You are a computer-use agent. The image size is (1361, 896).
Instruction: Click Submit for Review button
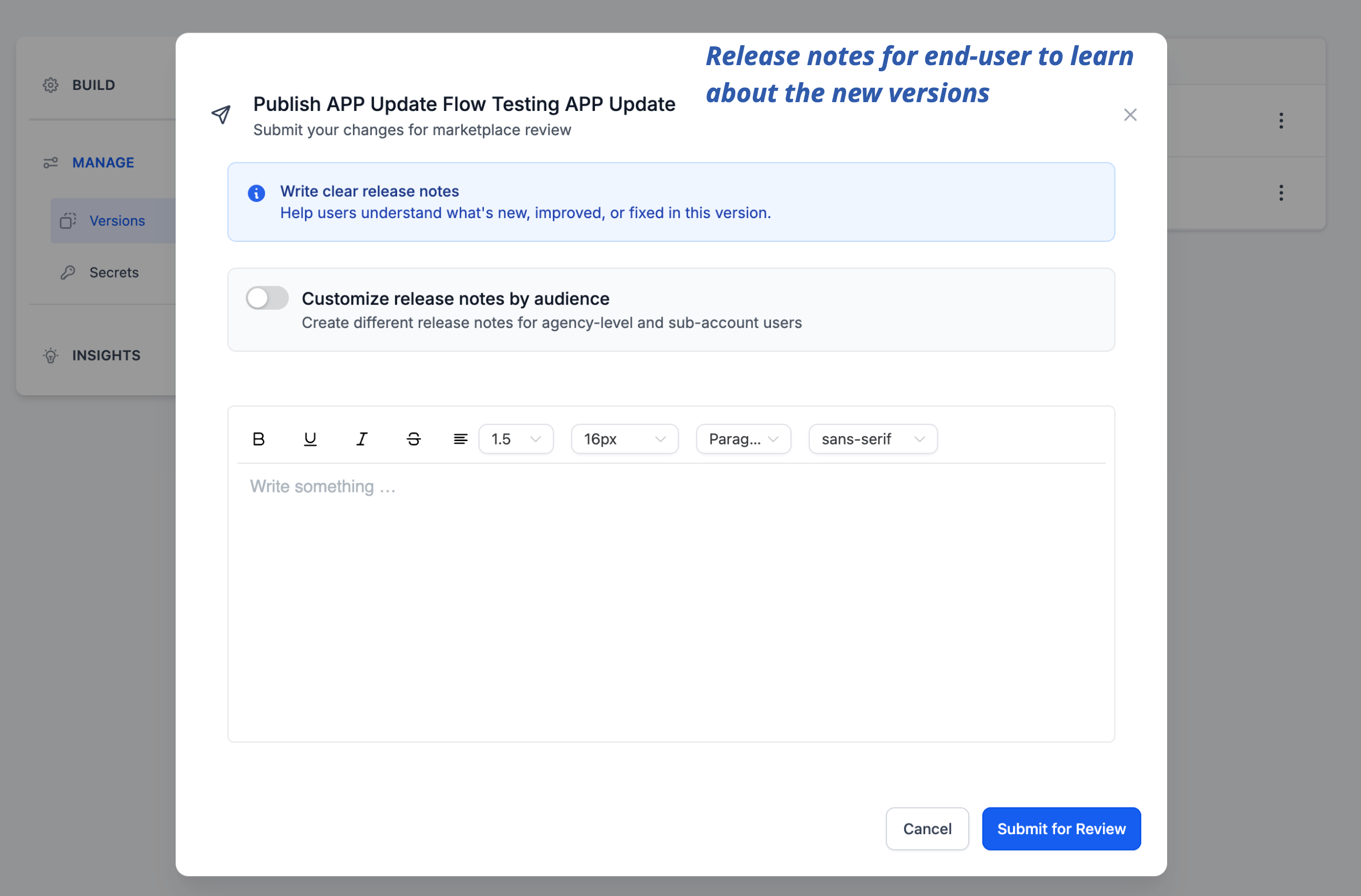point(1061,829)
